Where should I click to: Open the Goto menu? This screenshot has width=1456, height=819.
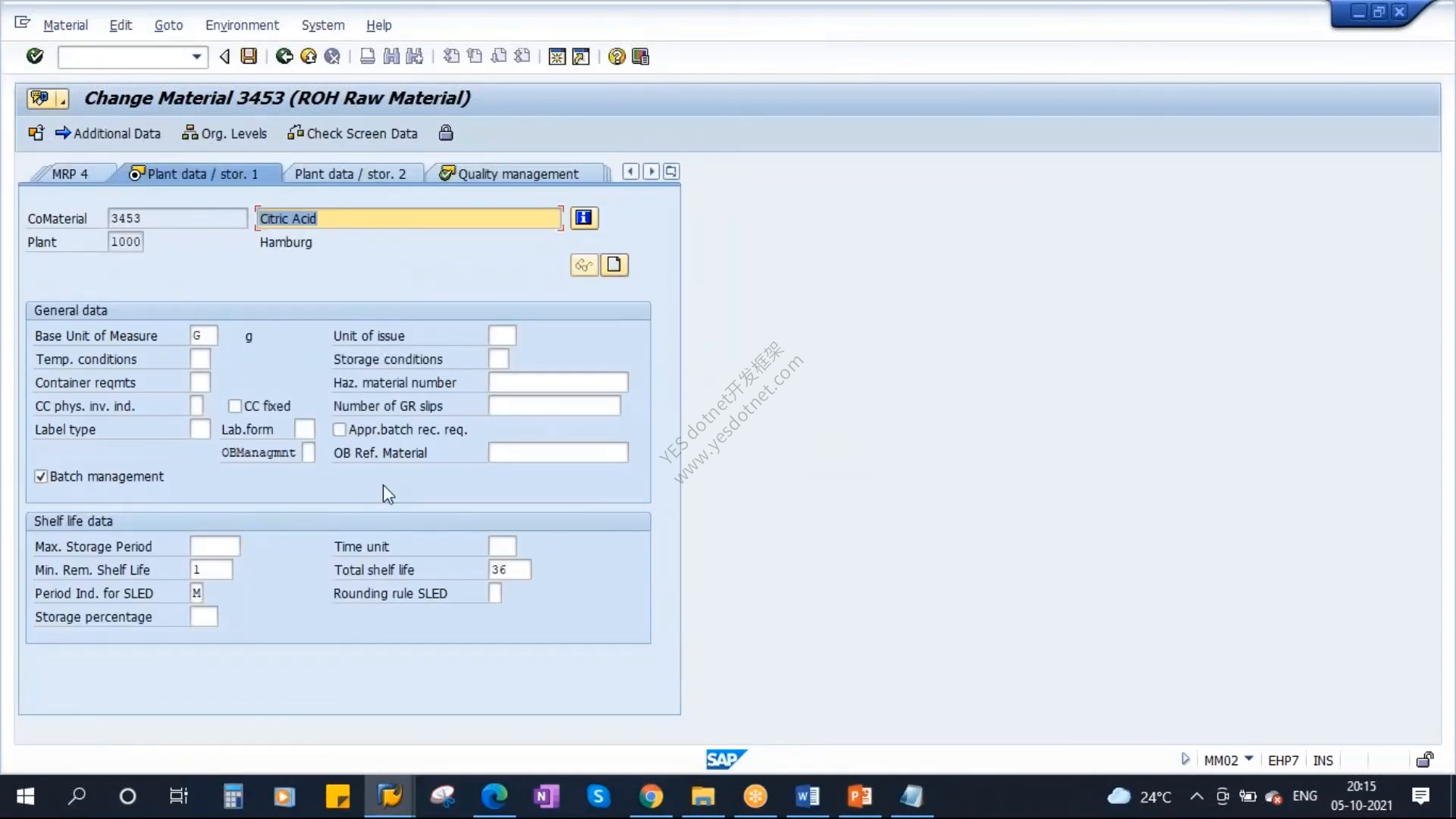168,25
